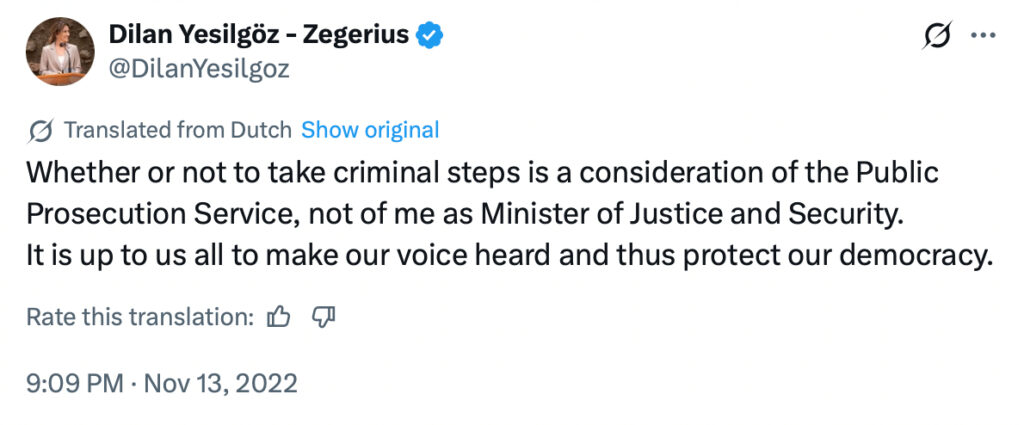Open the three-dot more options menu

tap(984, 36)
